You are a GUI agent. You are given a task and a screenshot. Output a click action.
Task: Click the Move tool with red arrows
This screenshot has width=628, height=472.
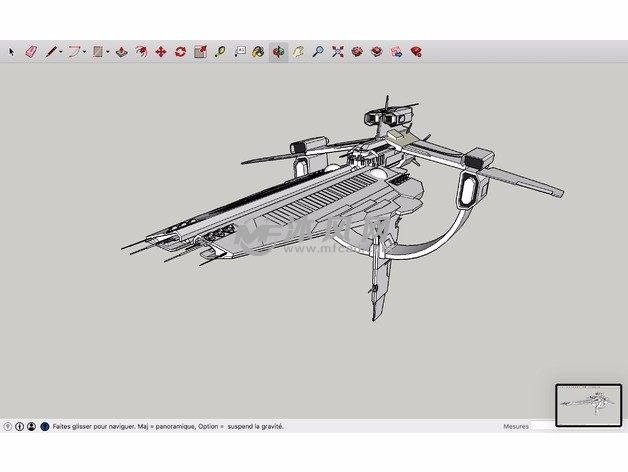tap(160, 51)
